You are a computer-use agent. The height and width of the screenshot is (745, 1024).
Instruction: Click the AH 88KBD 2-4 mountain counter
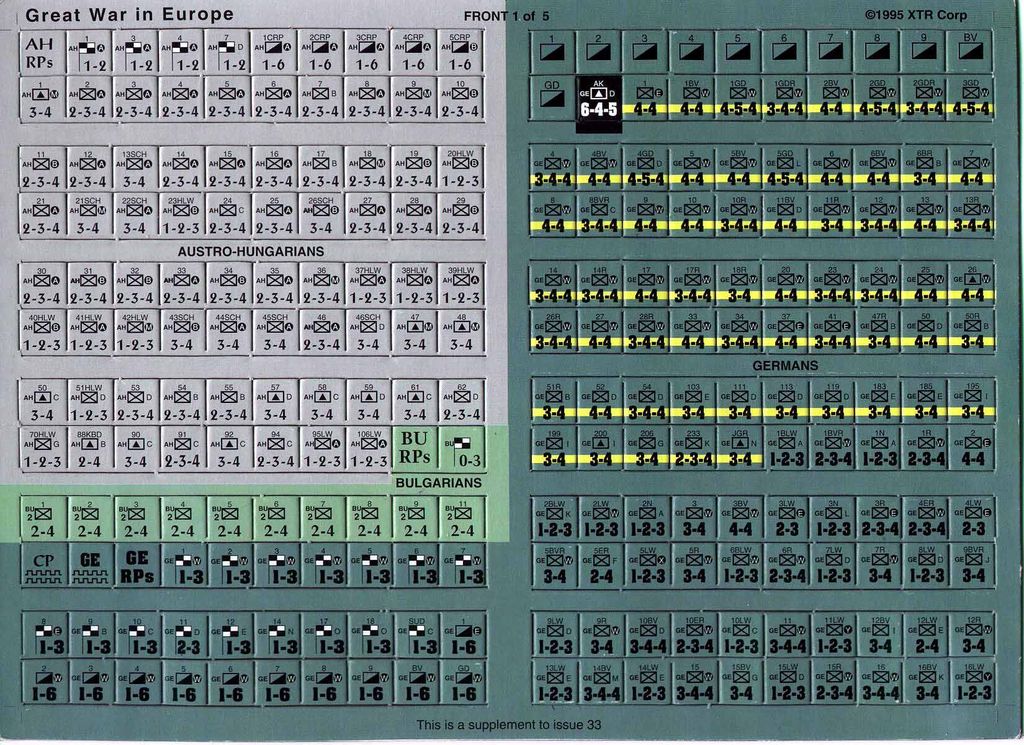coord(89,447)
